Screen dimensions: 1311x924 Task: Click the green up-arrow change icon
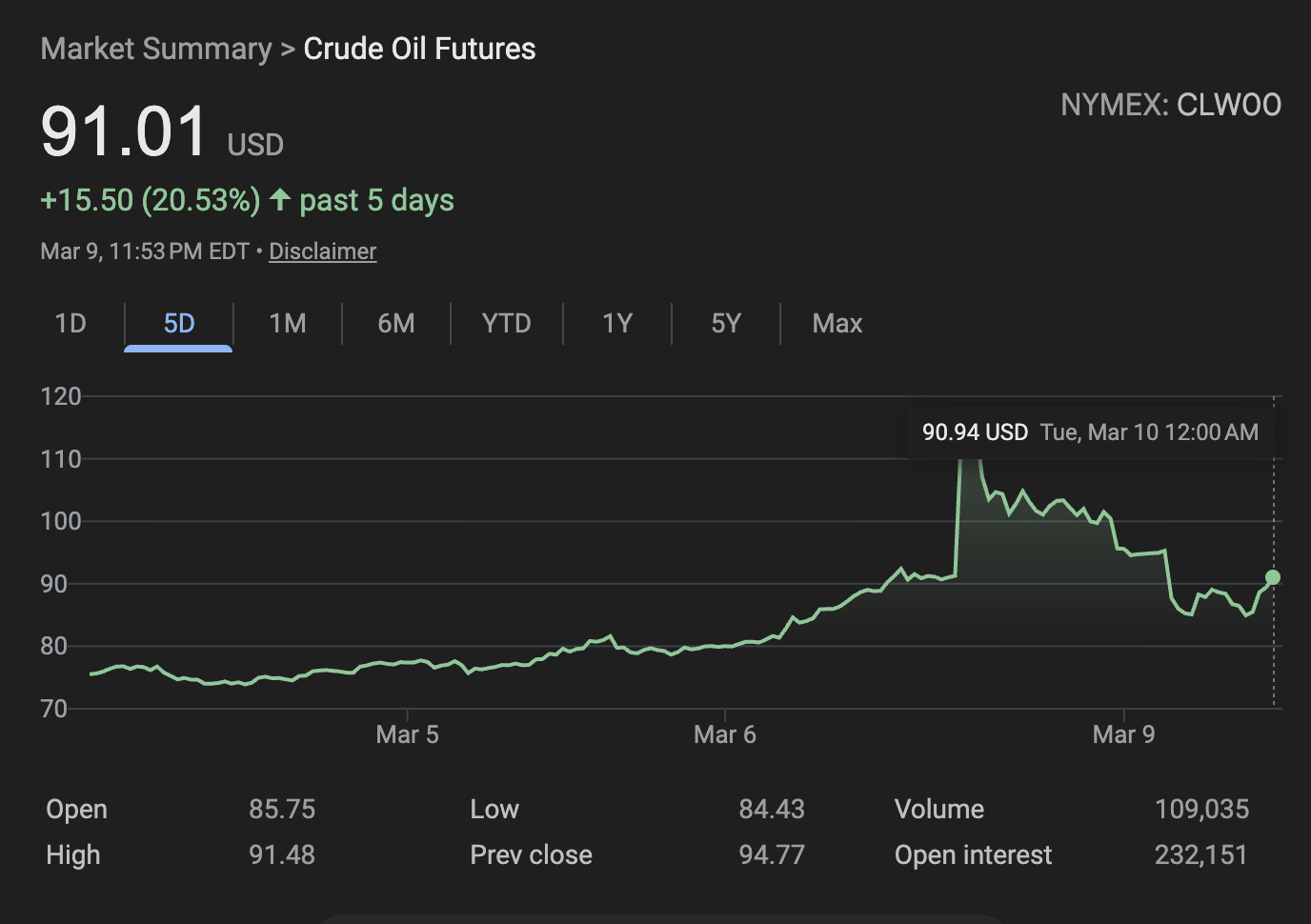pyautogui.click(x=279, y=200)
